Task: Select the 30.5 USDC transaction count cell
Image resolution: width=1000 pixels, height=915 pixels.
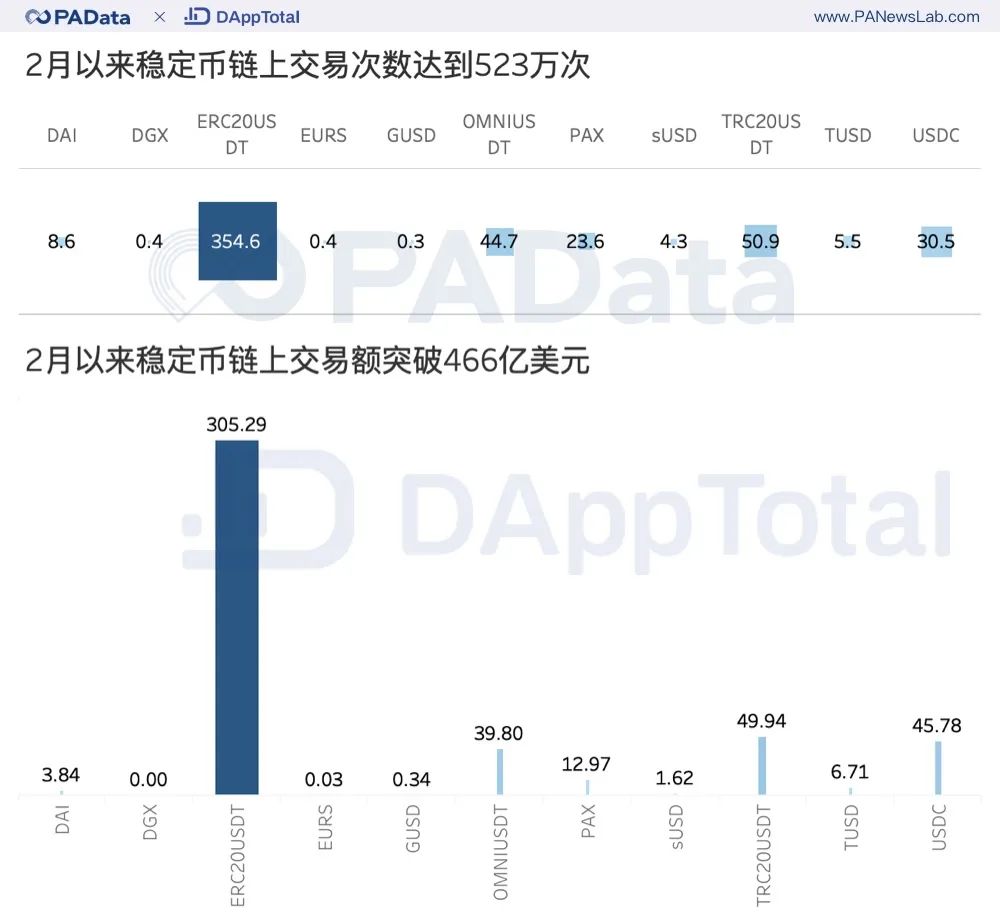Action: pos(936,241)
